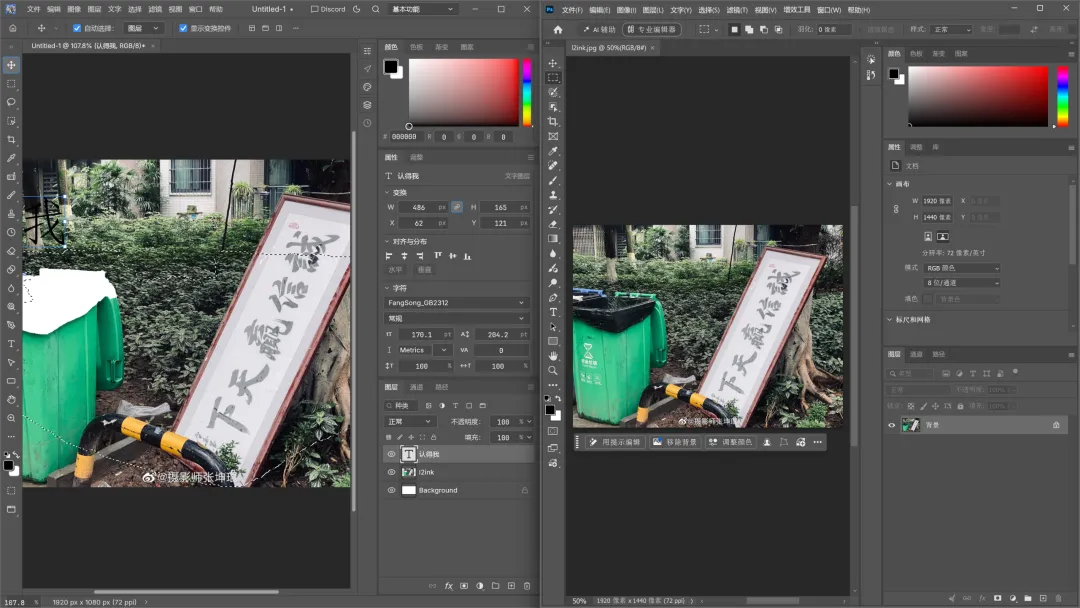Select the Eyedropper tool in the right window
The image size is (1080, 608).
(553, 151)
